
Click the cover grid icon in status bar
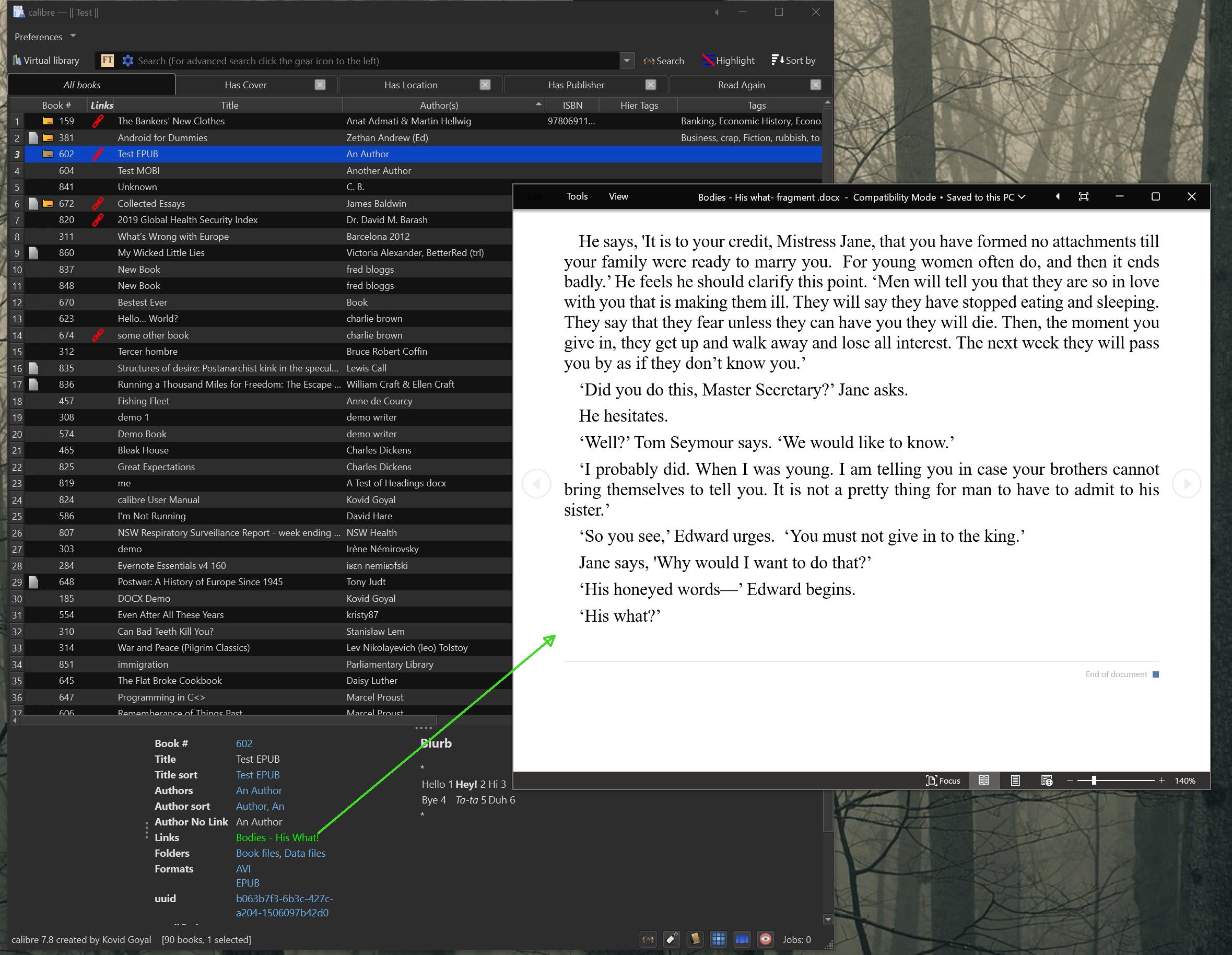[x=718, y=939]
